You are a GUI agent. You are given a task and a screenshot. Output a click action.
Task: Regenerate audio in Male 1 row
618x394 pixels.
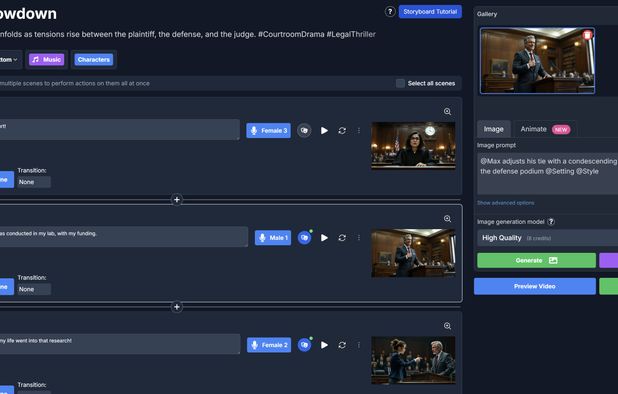point(342,238)
